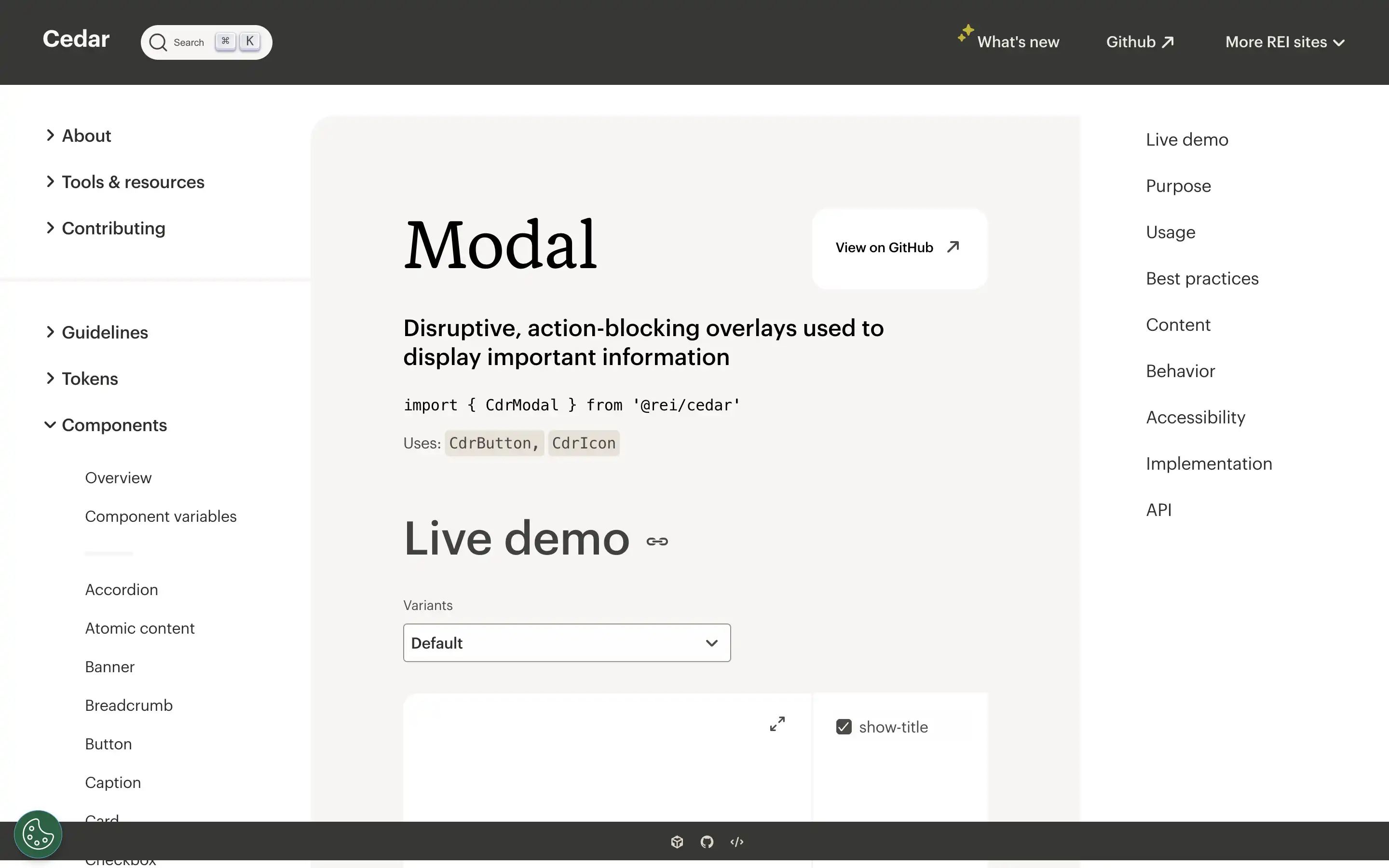The width and height of the screenshot is (1389, 868).
Task: Click the code brackets icon in footer bar
Action: [737, 841]
